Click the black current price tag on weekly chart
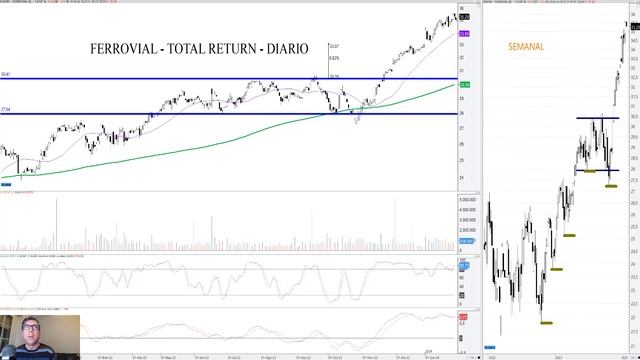The height and width of the screenshot is (360, 640). (x=635, y=27)
